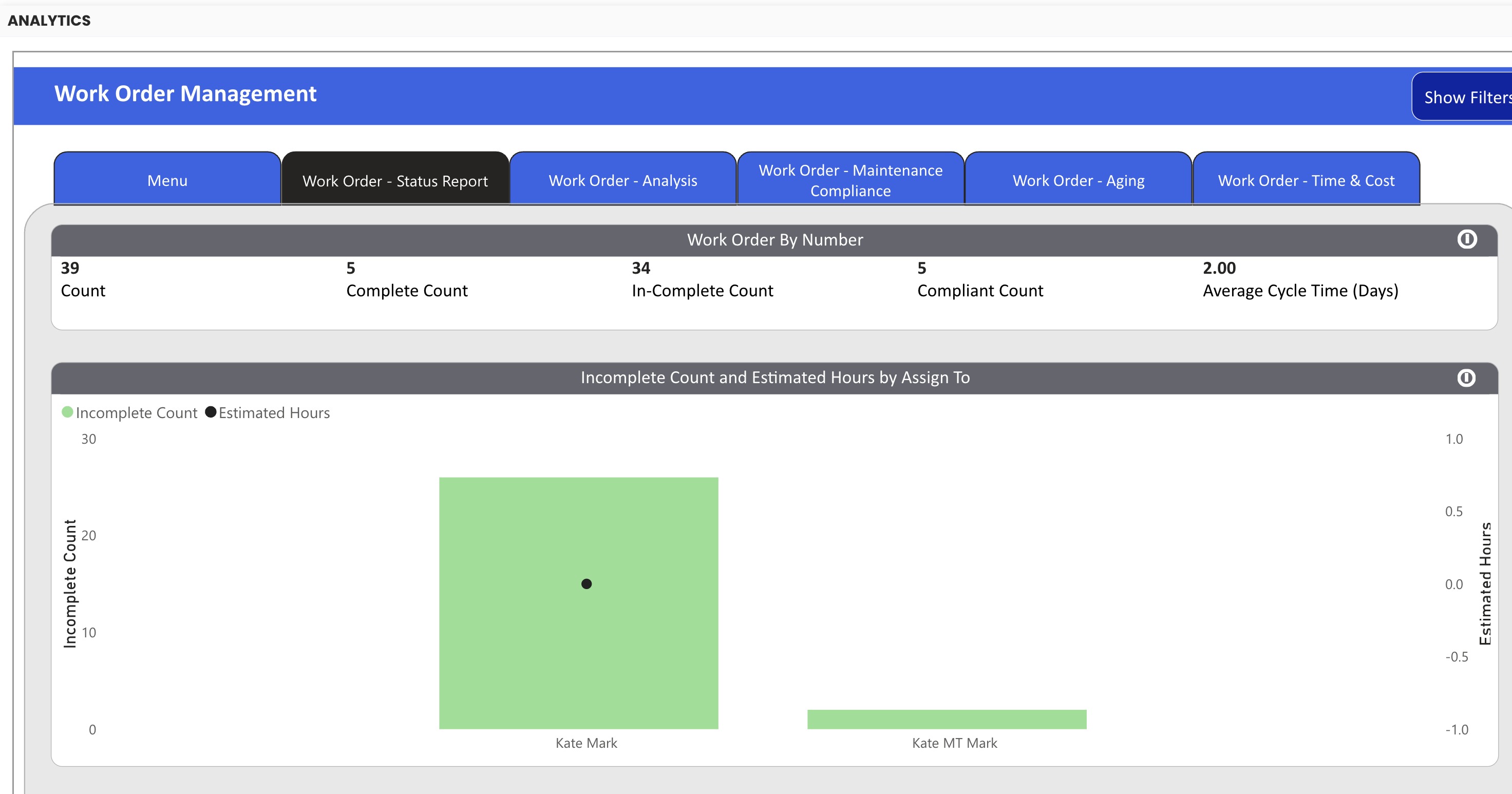
Task: Toggle Estimated Hours legend marker
Action: [x=210, y=412]
